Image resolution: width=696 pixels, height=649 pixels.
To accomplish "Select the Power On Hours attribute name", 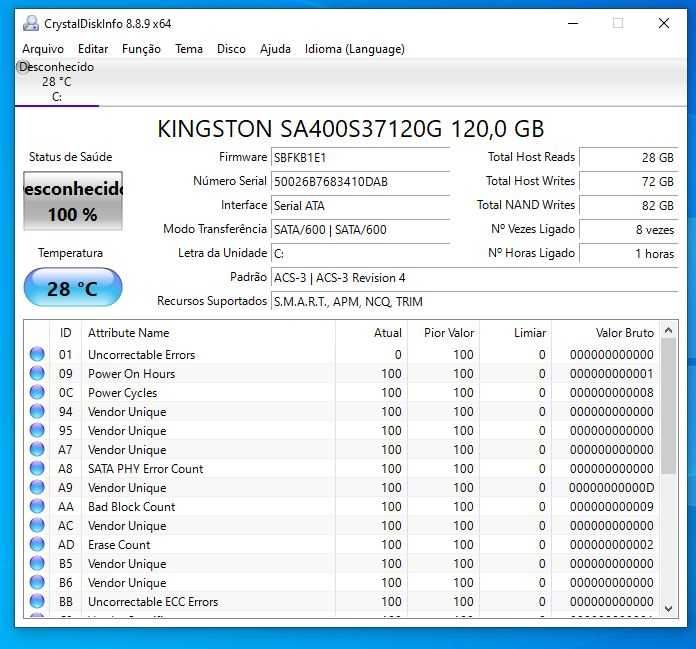I will click(131, 374).
